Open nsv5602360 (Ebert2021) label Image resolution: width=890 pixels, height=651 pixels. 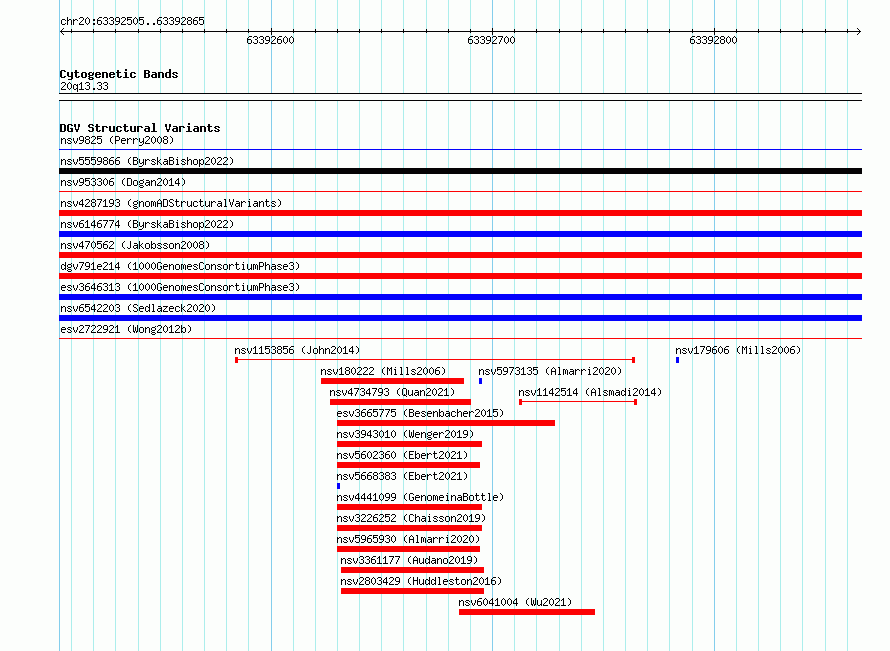(x=402, y=455)
